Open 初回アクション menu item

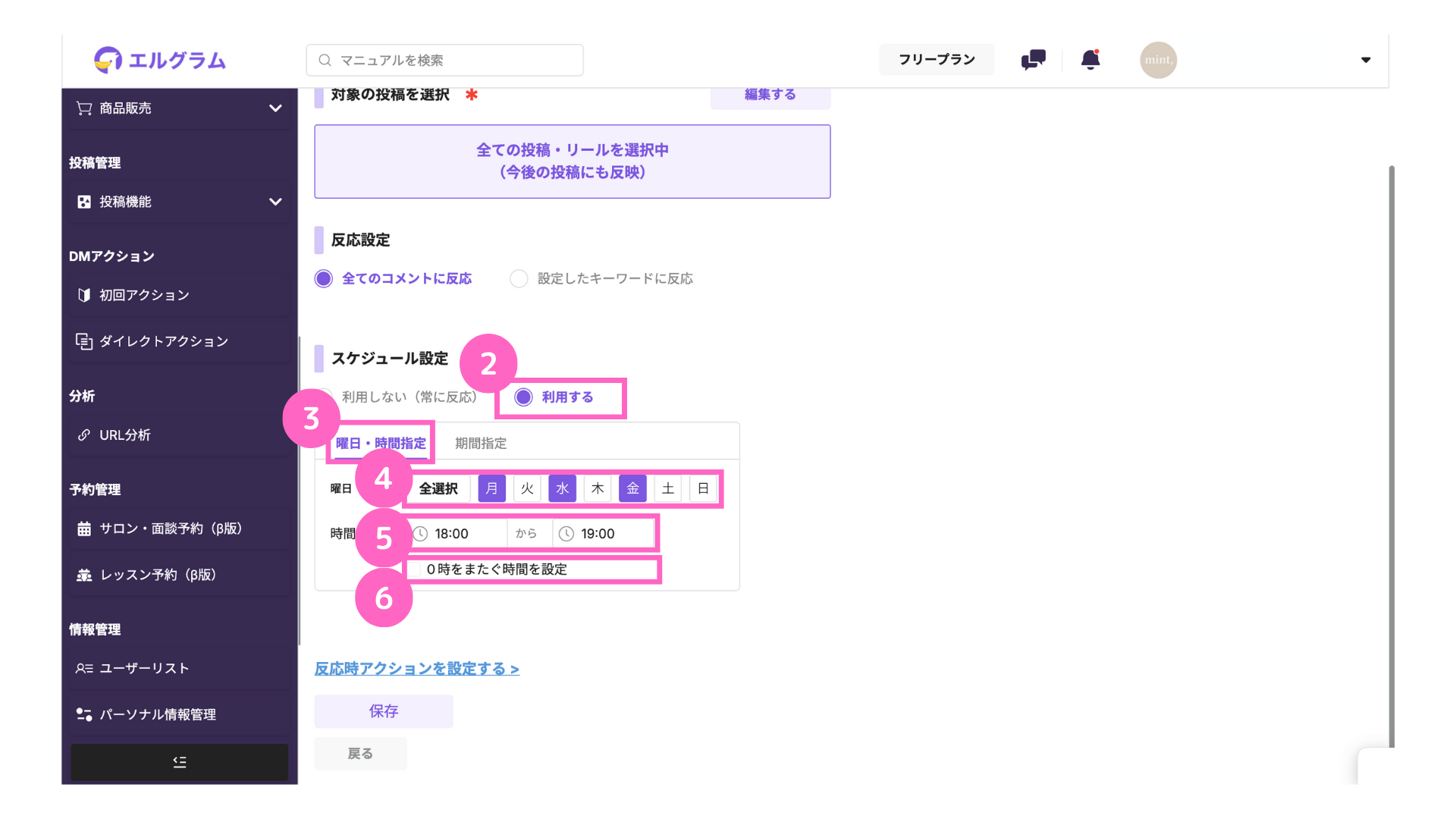click(x=180, y=295)
